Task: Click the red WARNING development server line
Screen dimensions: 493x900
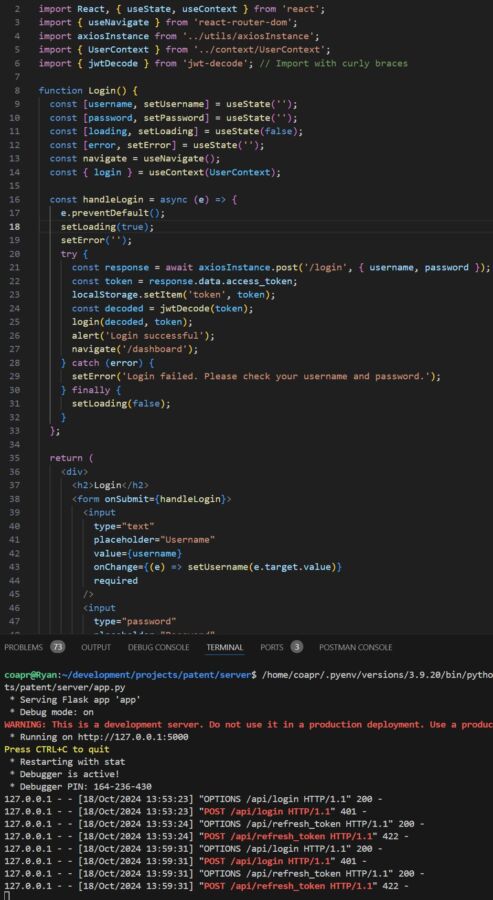Action: point(249,724)
